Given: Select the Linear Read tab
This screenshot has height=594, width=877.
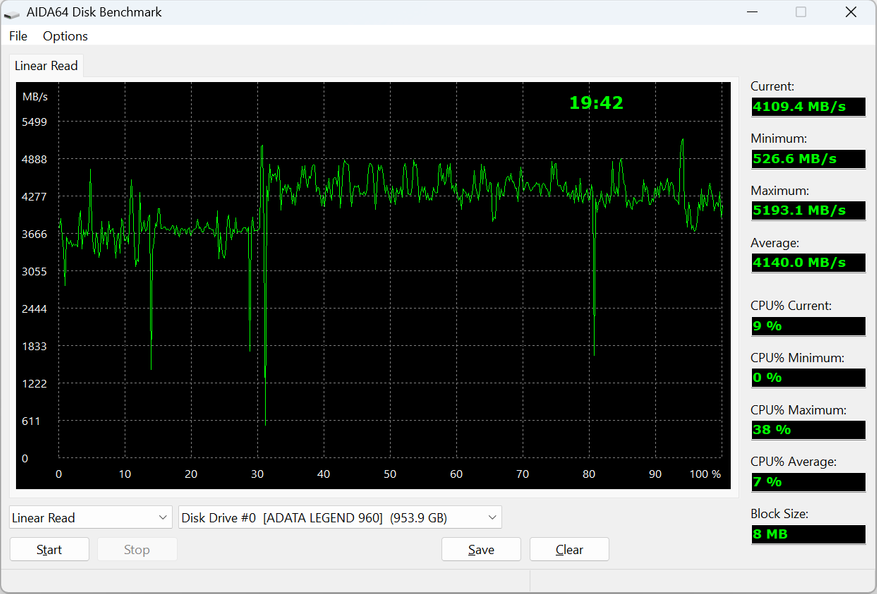Looking at the screenshot, I should 46,65.
